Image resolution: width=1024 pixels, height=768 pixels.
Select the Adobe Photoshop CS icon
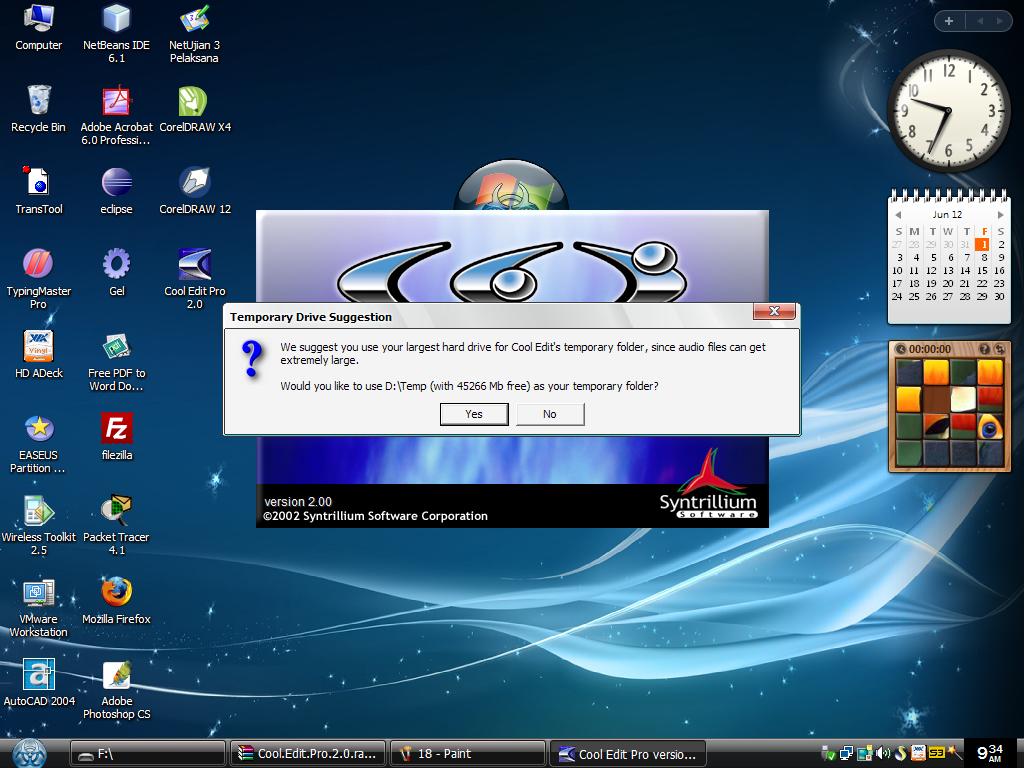coord(116,690)
